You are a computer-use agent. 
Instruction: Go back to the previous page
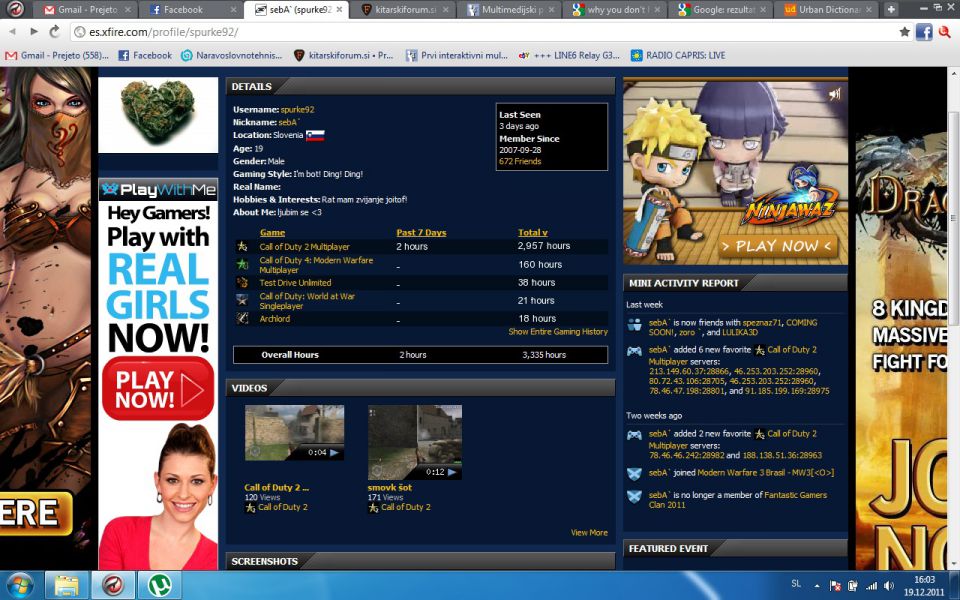click(13, 32)
